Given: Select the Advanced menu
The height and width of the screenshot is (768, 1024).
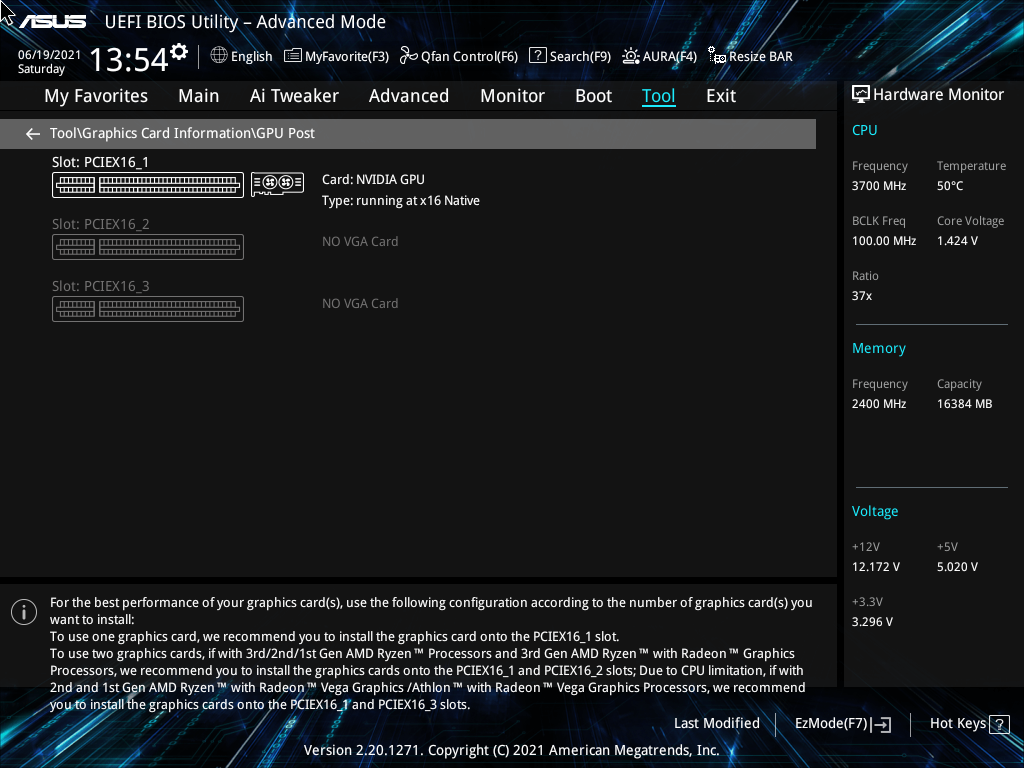Looking at the screenshot, I should click(409, 95).
